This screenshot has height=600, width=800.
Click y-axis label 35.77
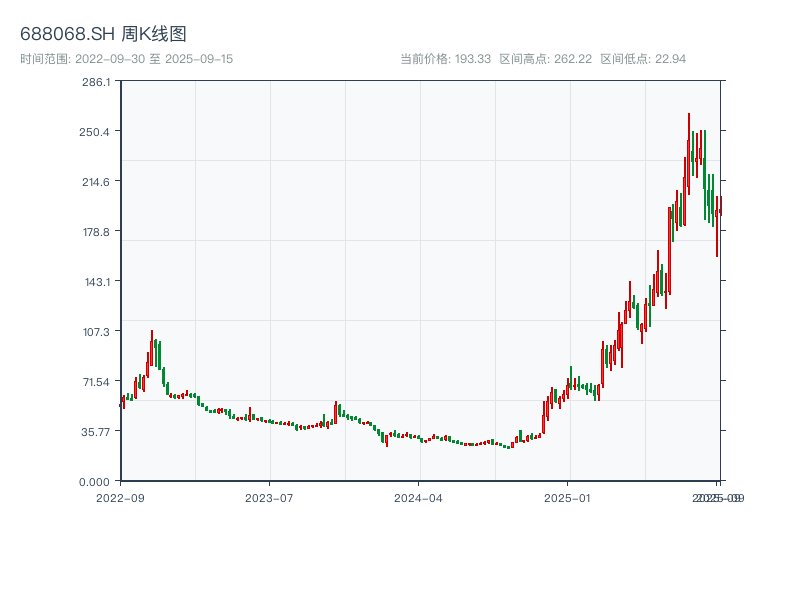point(95,432)
